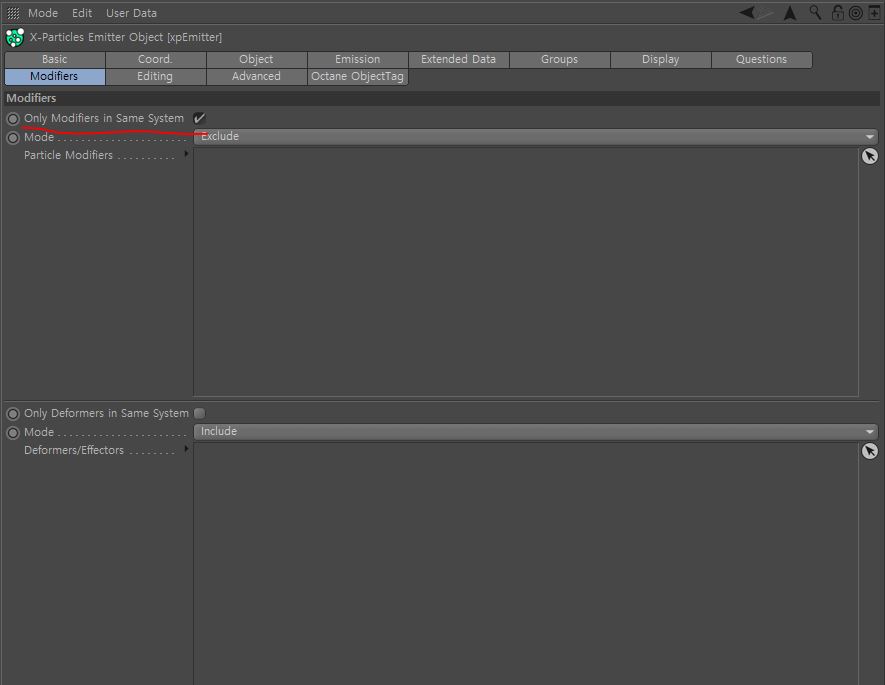
Task: Switch to the Coord. tab
Action: [x=156, y=59]
